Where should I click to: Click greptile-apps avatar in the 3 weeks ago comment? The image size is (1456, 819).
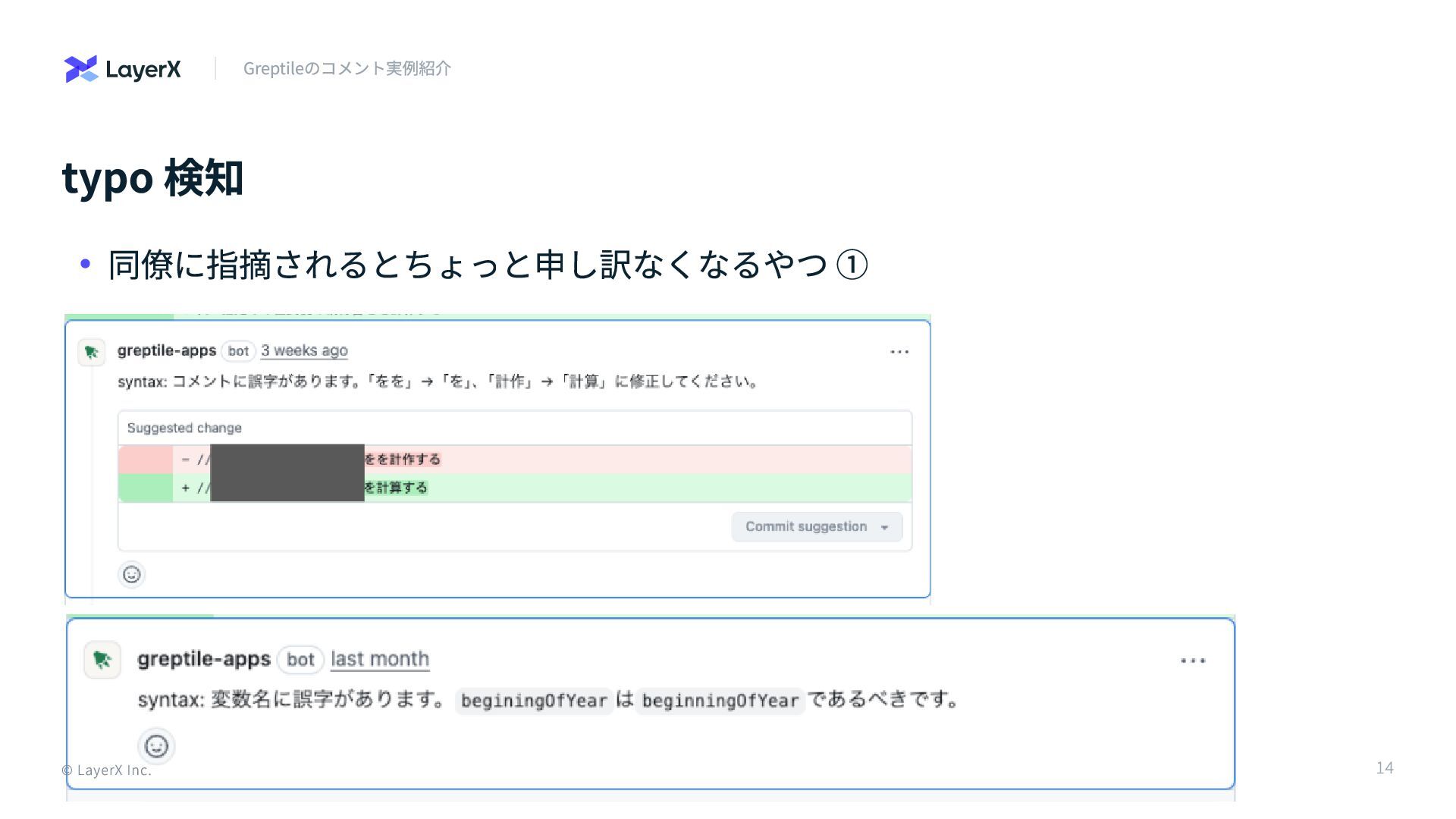[x=92, y=353]
